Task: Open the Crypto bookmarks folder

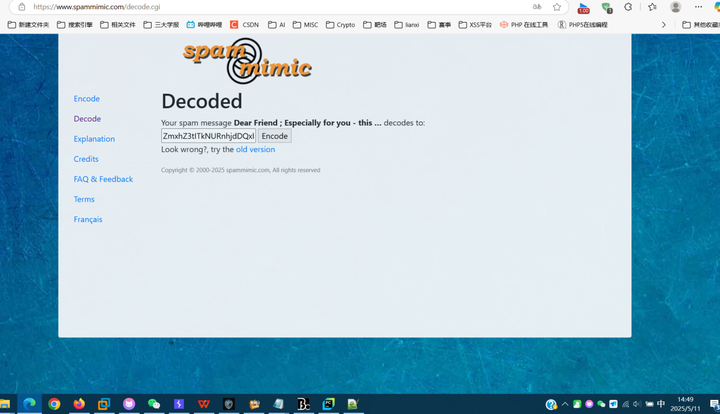Action: [x=340, y=25]
